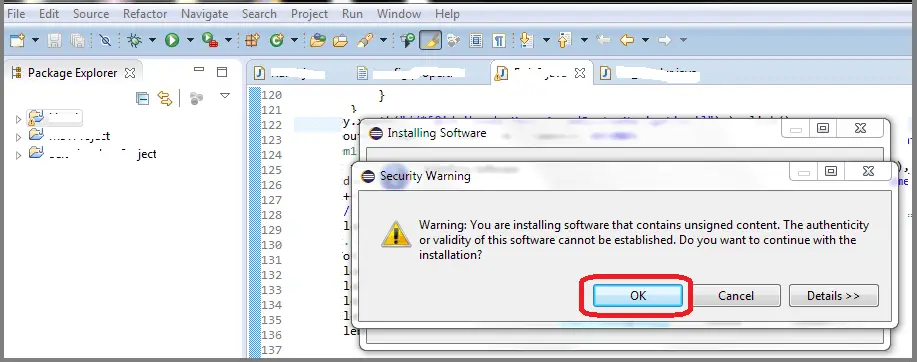Click the yellow warning triangle in dialog

[x=395, y=234]
